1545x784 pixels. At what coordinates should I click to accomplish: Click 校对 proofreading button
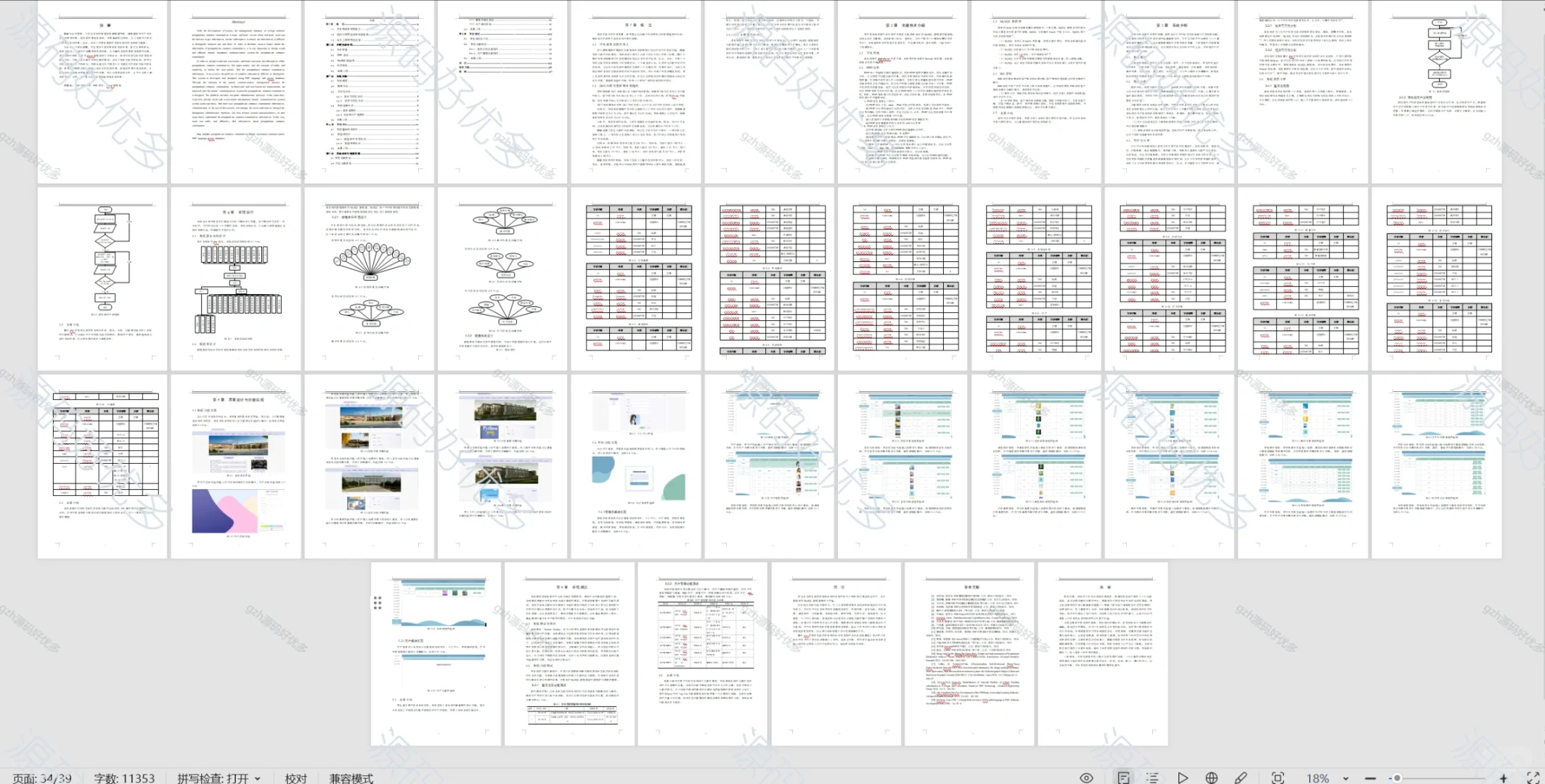(295, 778)
